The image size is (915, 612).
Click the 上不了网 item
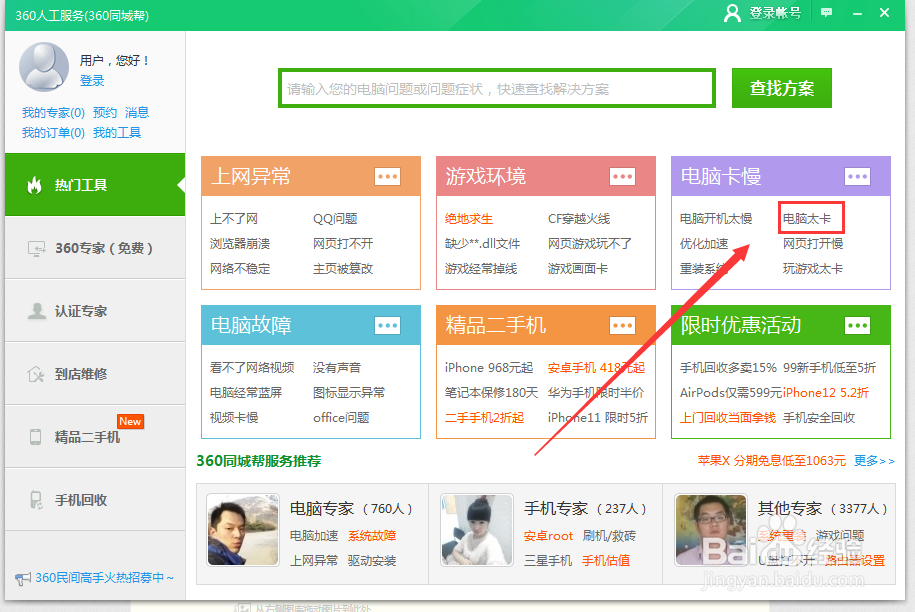(234, 219)
